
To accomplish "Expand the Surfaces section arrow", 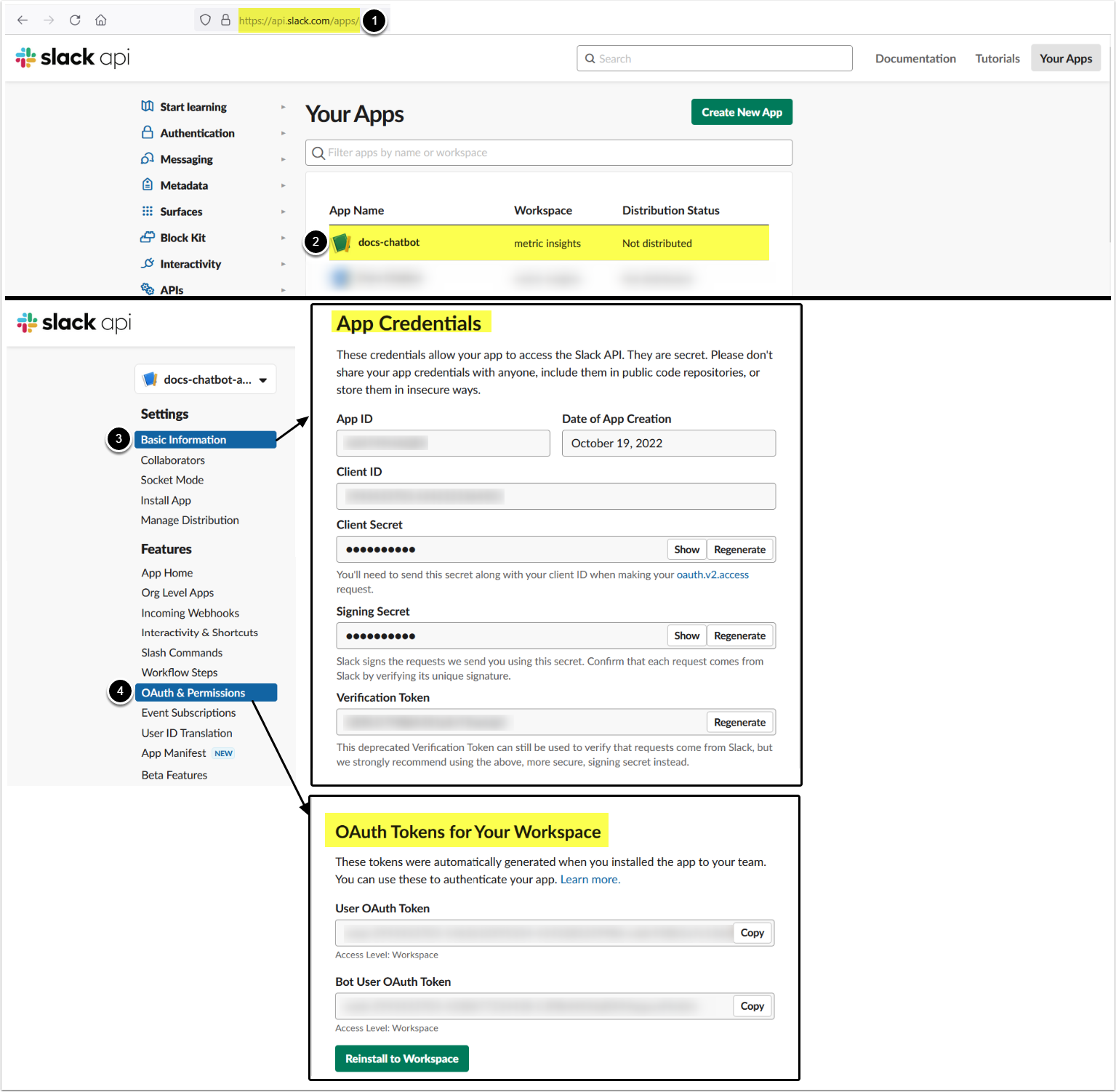I will point(284,212).
